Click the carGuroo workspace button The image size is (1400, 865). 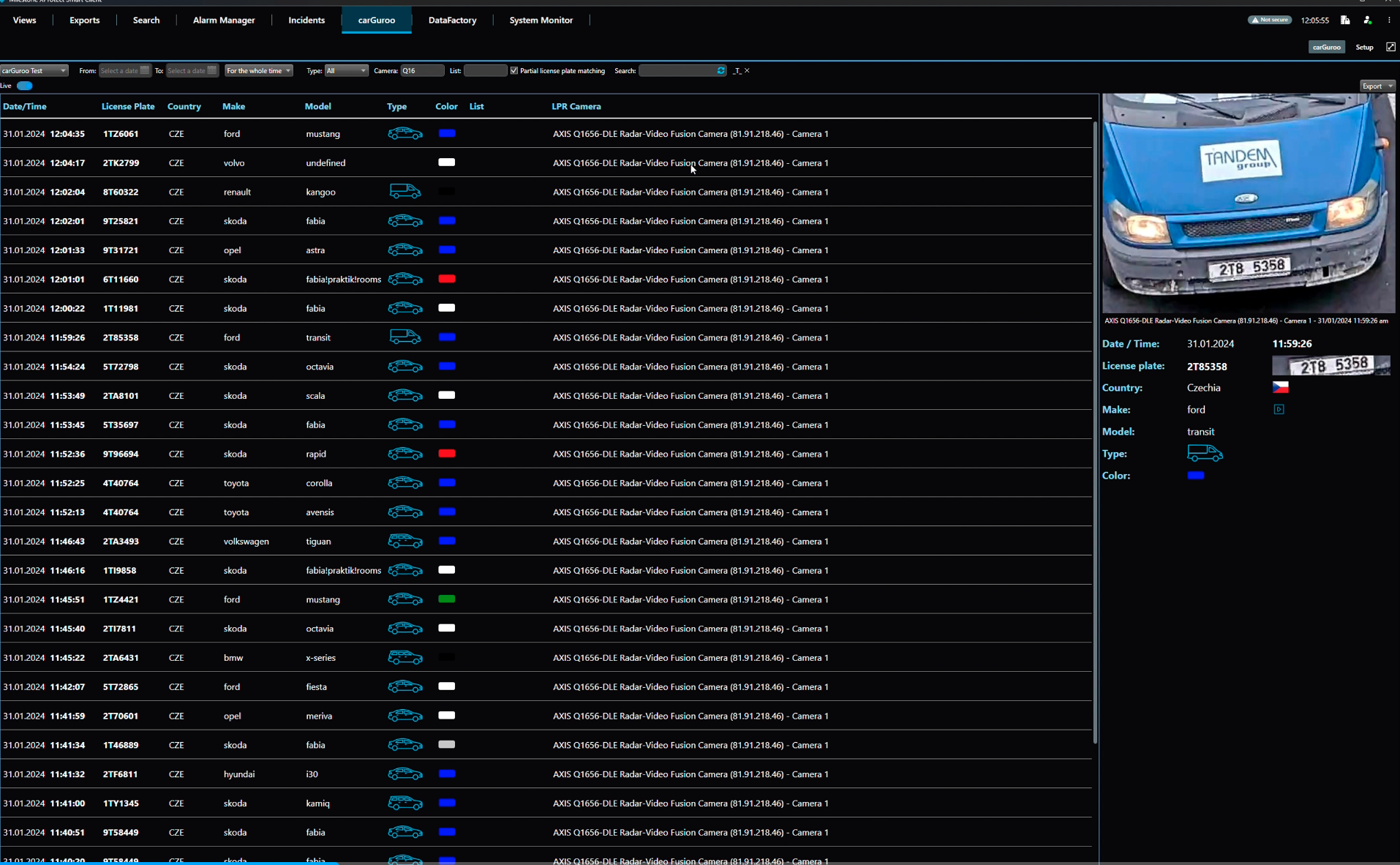[1326, 47]
